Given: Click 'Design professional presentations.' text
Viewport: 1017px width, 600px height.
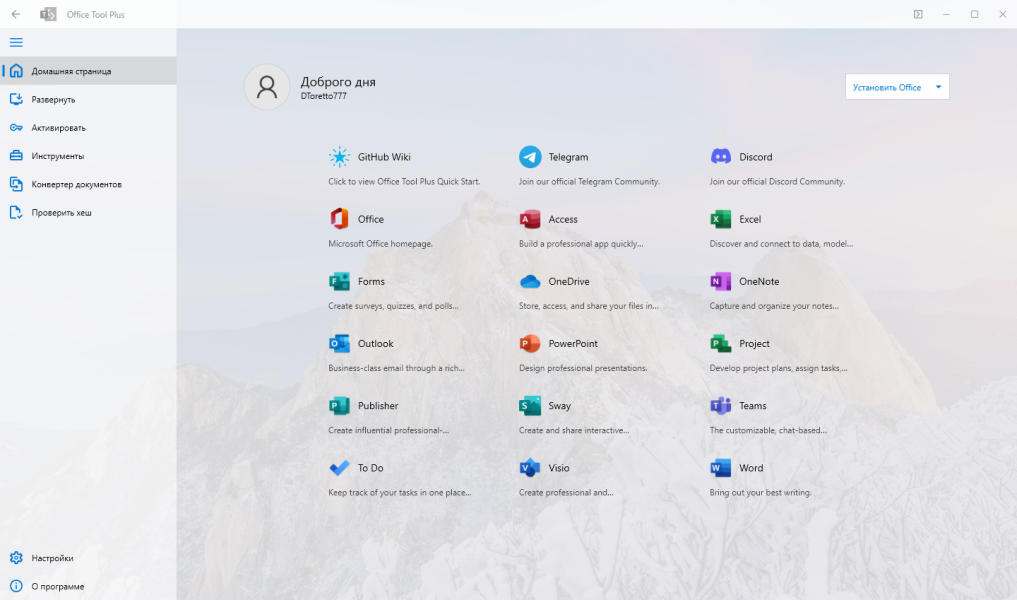Looking at the screenshot, I should 583,368.
